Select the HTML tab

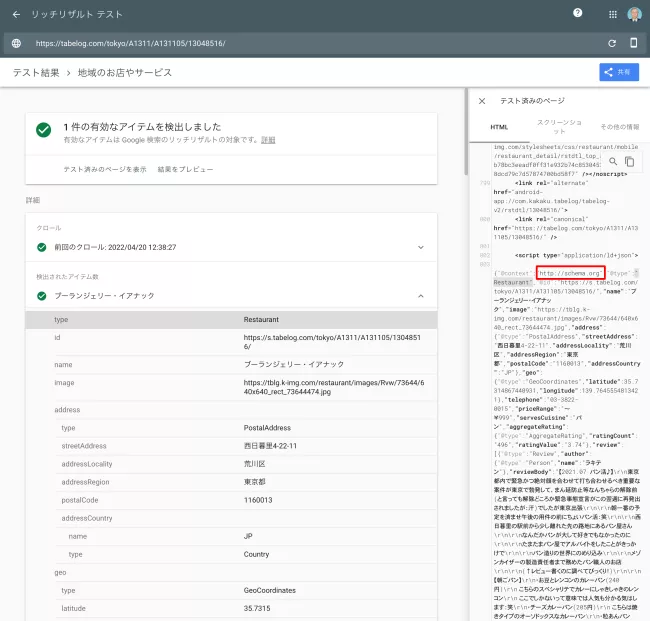click(x=499, y=127)
